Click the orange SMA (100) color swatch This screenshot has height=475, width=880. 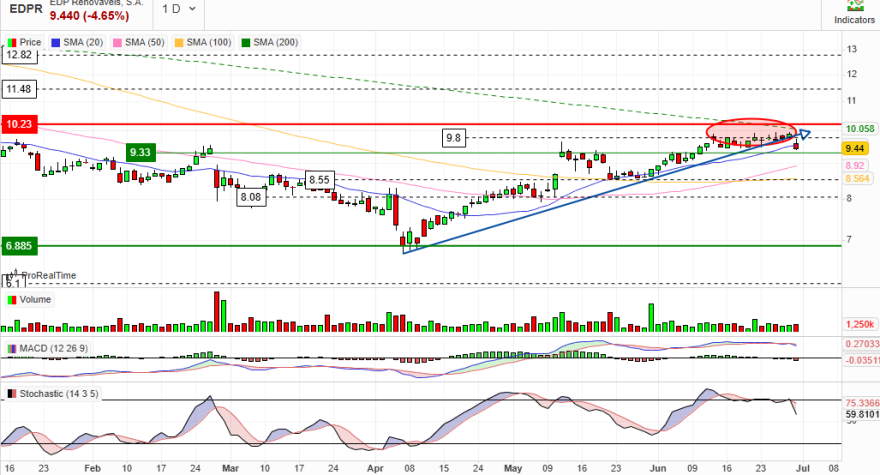click(x=179, y=43)
